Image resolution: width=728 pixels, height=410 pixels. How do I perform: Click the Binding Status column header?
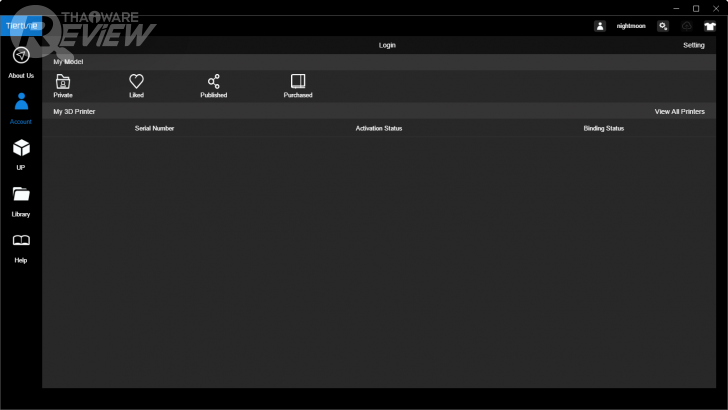tap(604, 128)
